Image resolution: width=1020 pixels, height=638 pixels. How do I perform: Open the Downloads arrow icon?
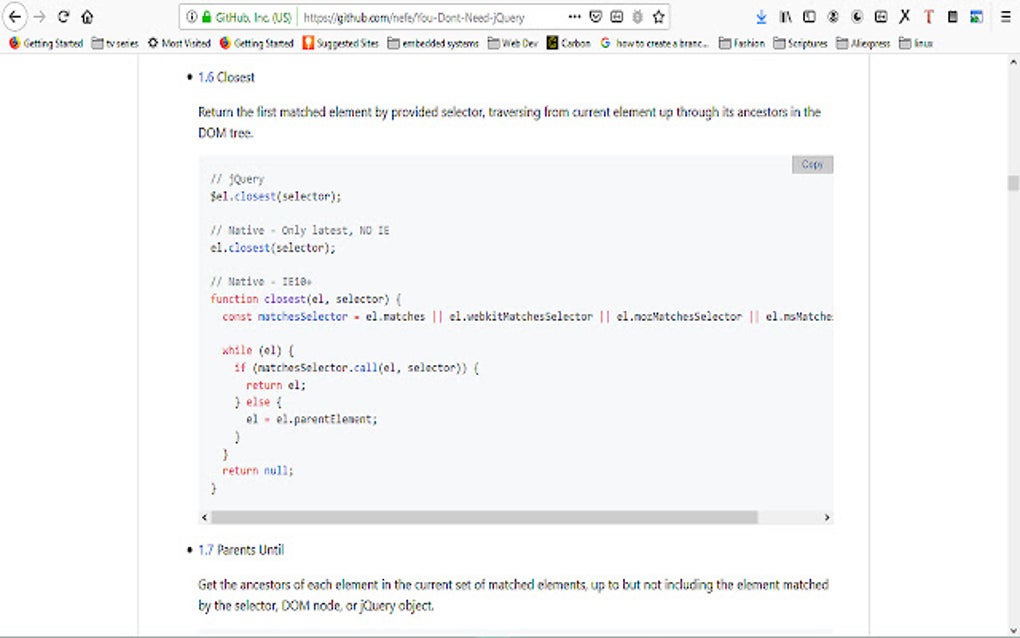761,17
